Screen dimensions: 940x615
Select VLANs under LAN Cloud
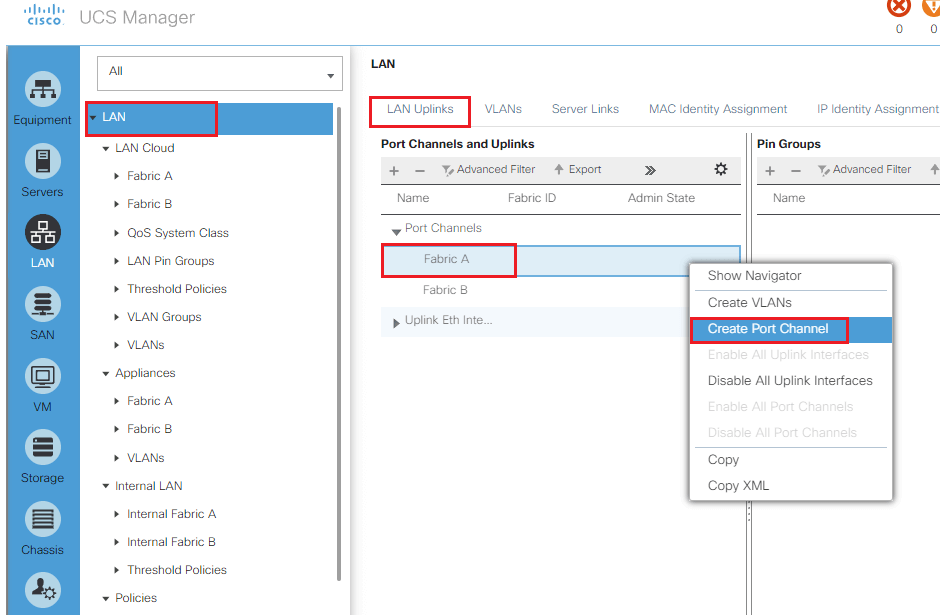point(146,345)
